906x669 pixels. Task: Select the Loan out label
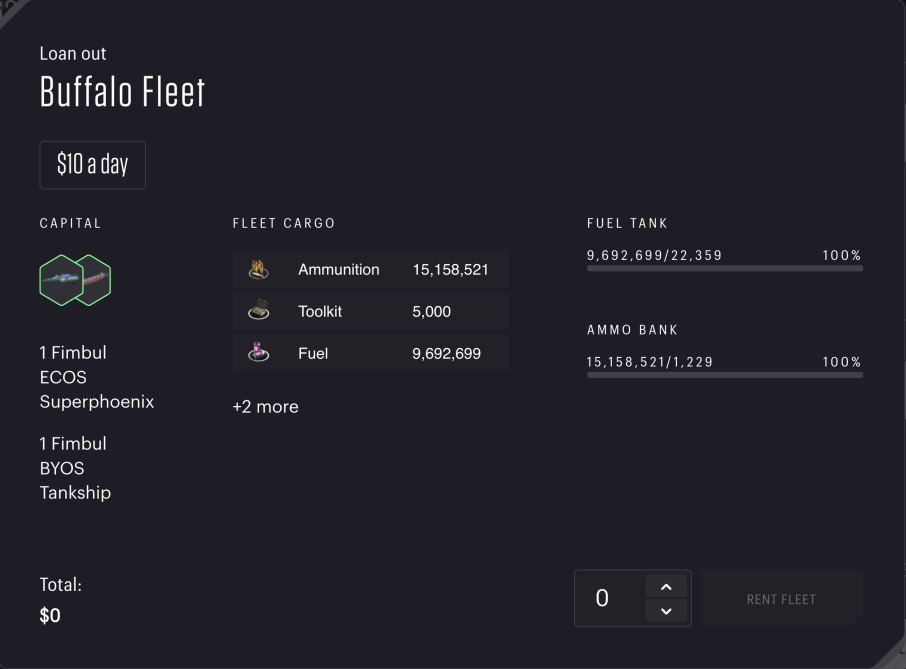tap(71, 53)
